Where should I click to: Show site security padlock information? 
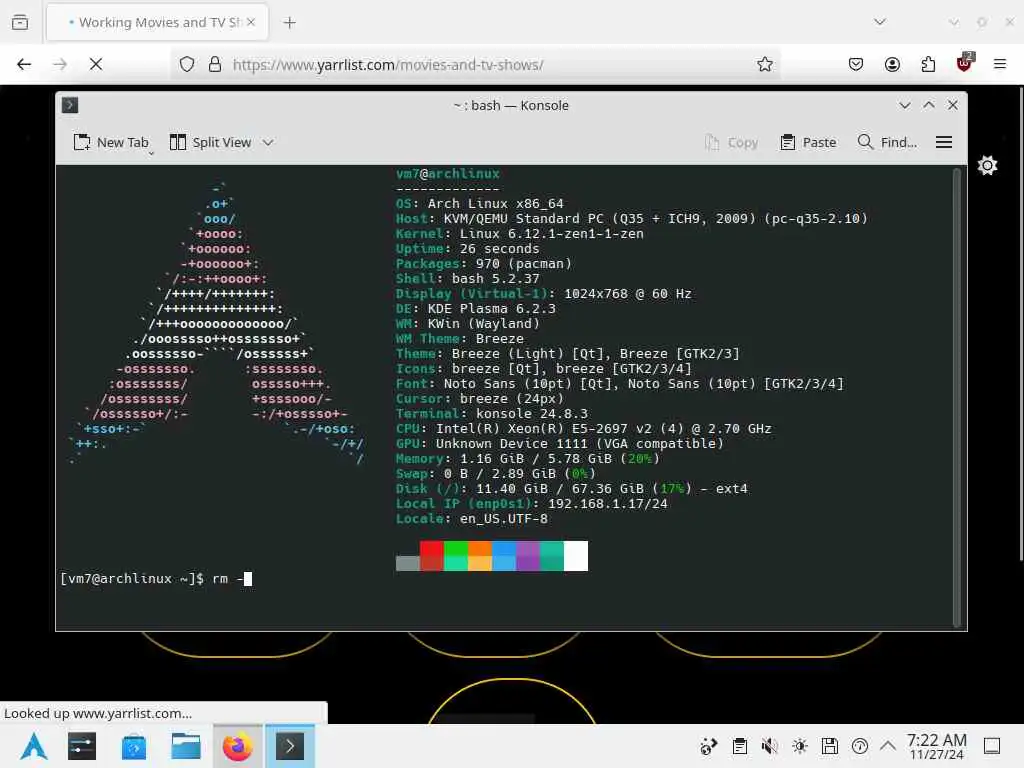(215, 64)
